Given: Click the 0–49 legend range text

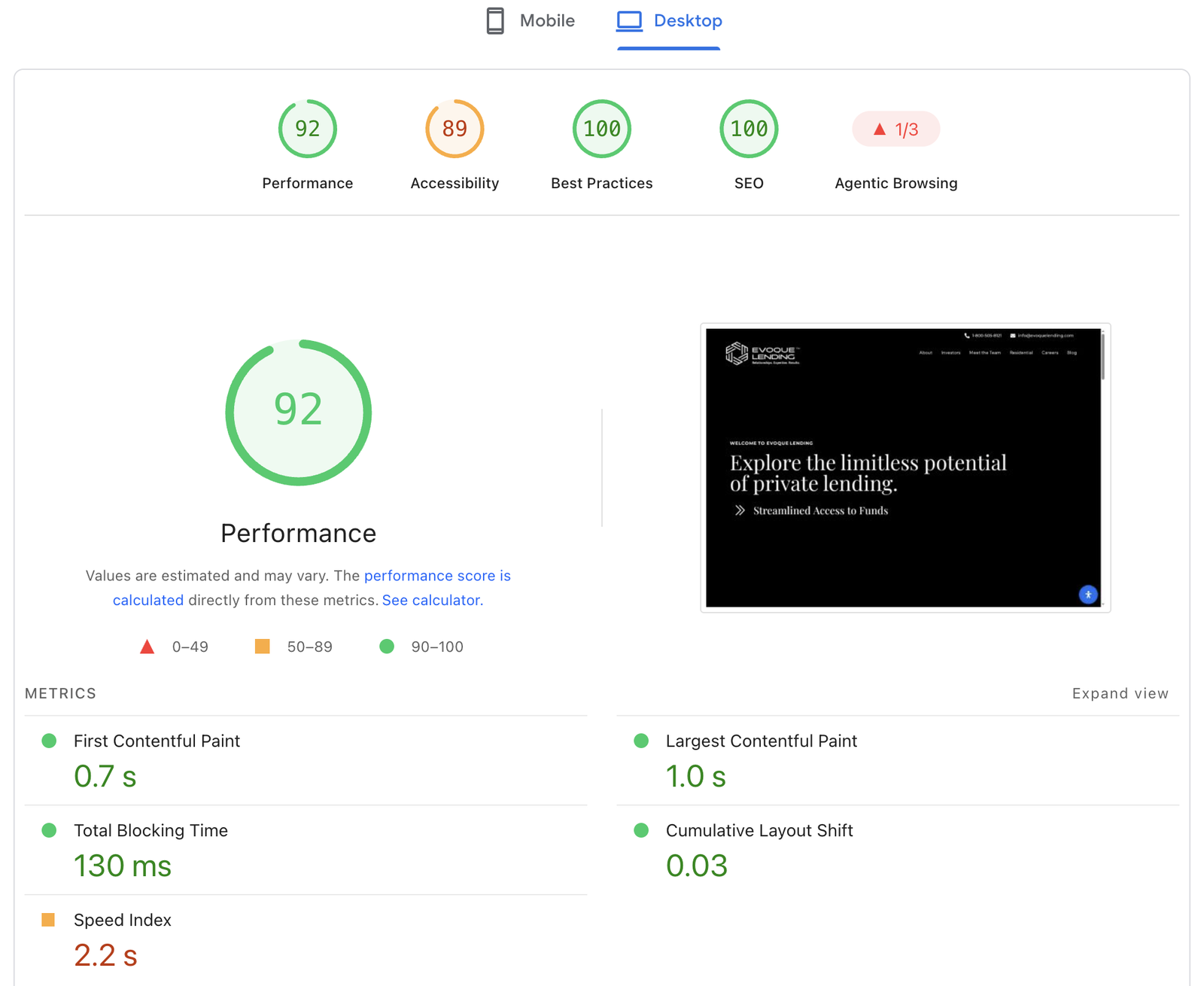Looking at the screenshot, I should [x=190, y=647].
